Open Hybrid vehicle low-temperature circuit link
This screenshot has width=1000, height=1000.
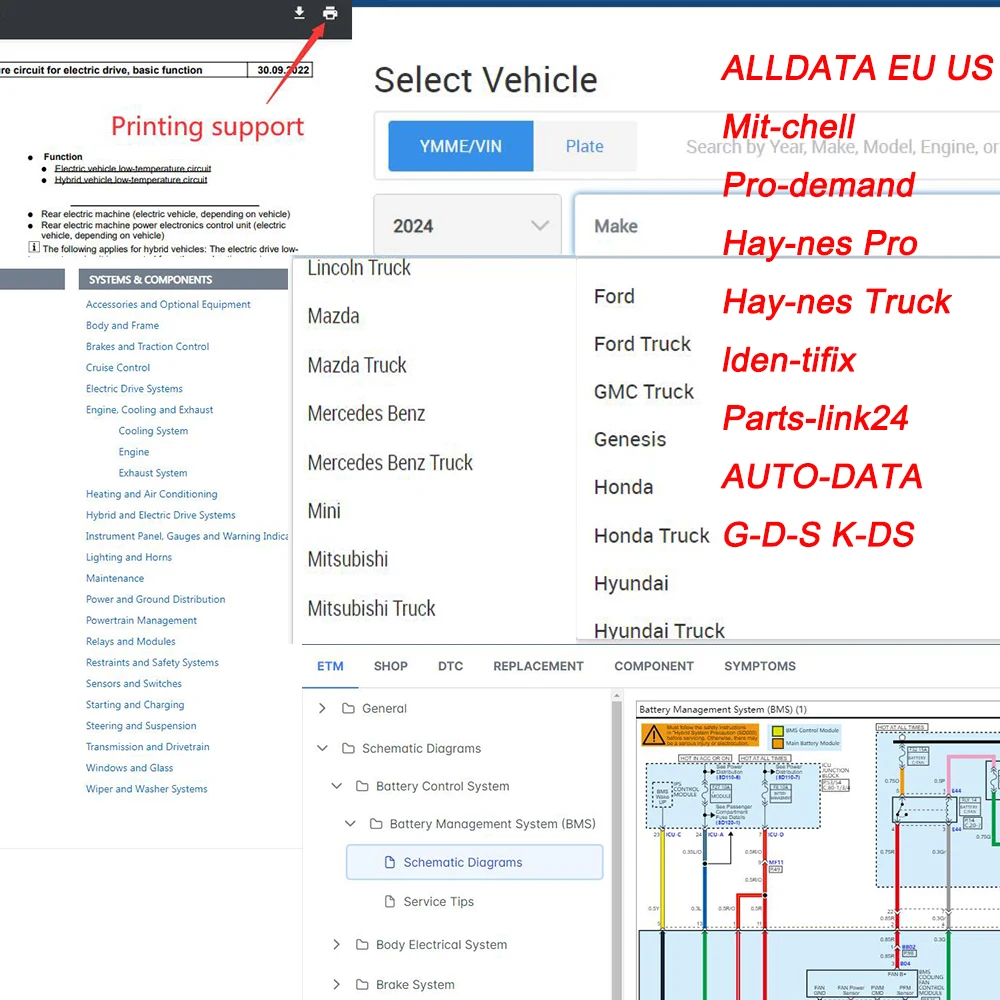tap(131, 180)
